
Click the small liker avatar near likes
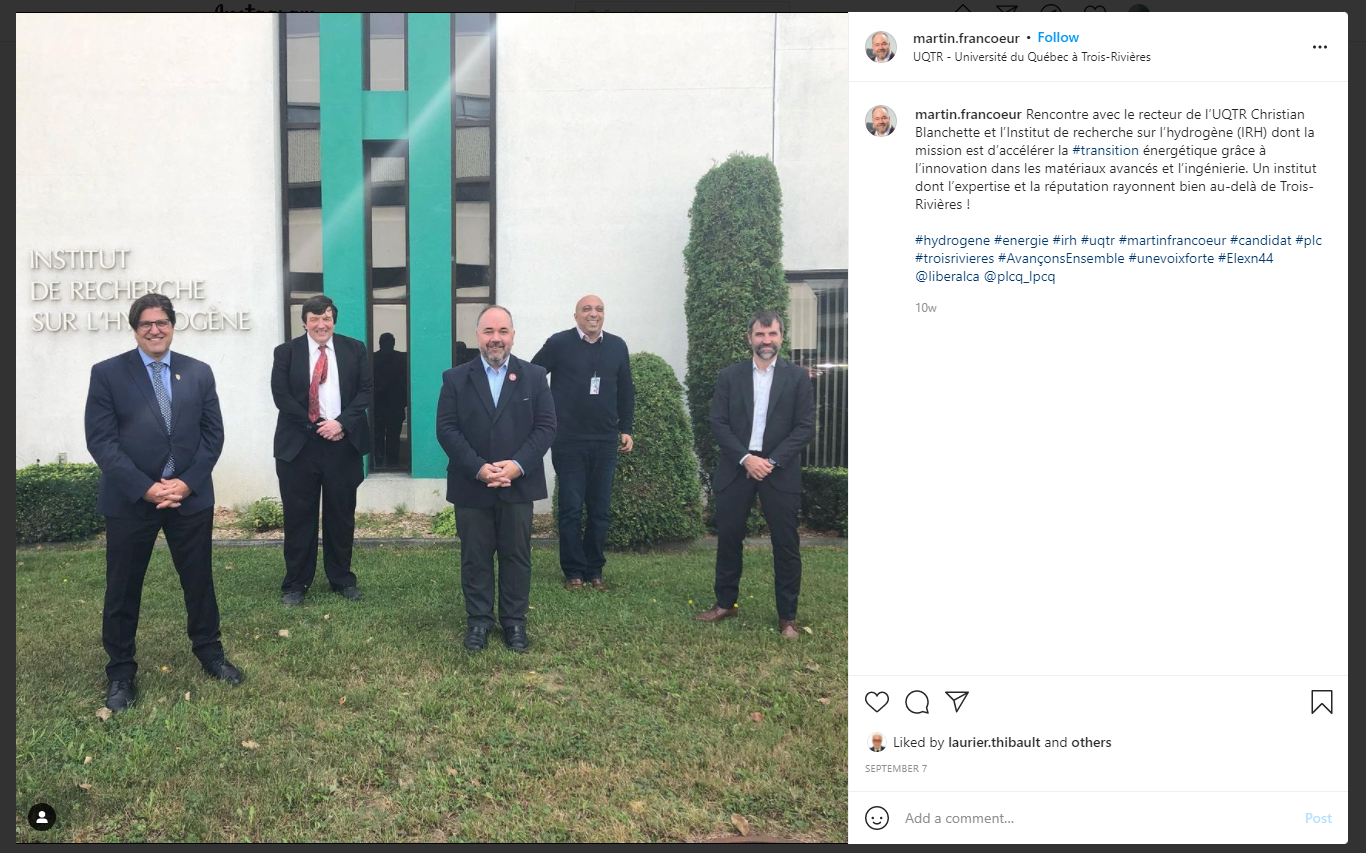(x=877, y=742)
